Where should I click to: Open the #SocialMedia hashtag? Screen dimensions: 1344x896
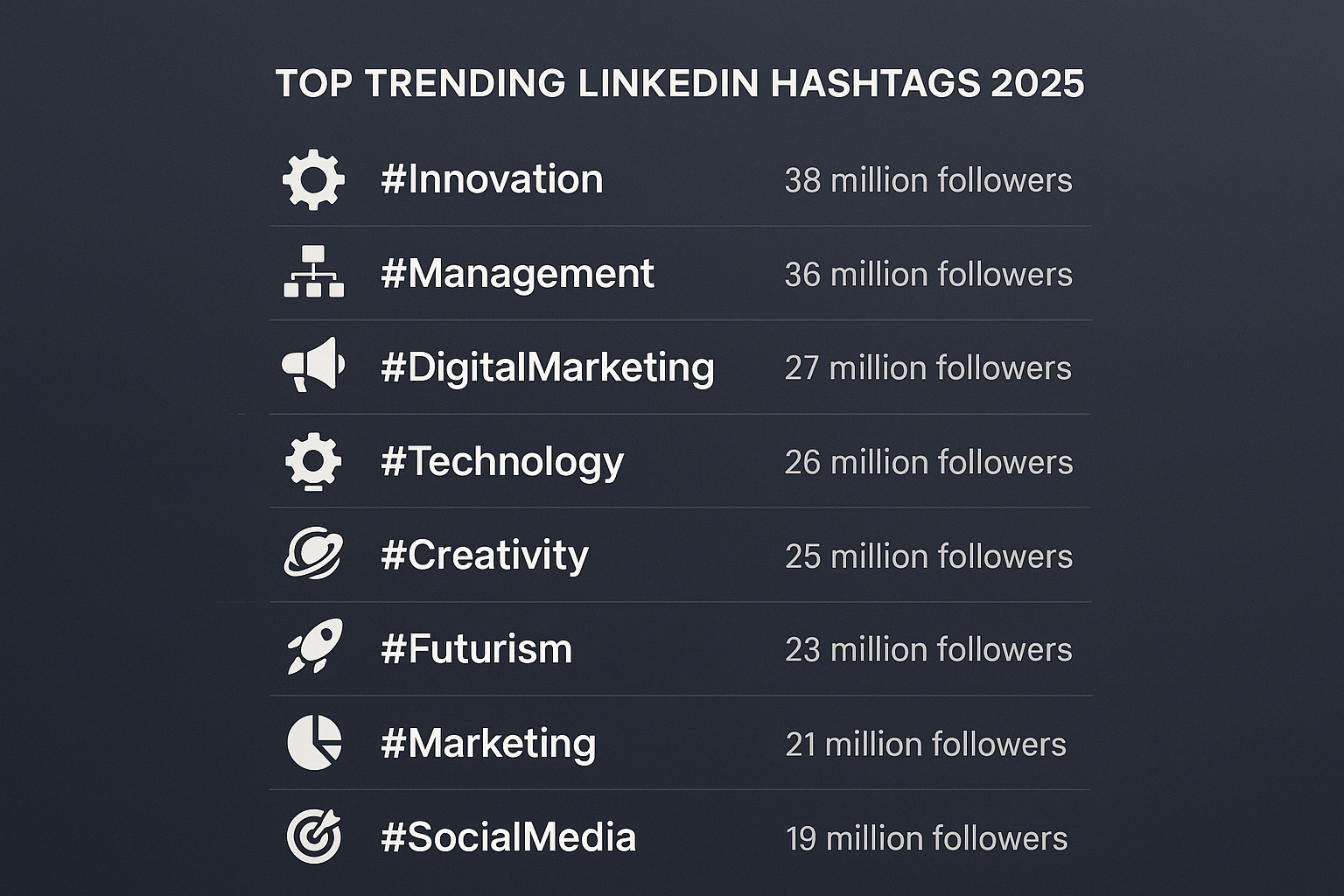point(508,837)
